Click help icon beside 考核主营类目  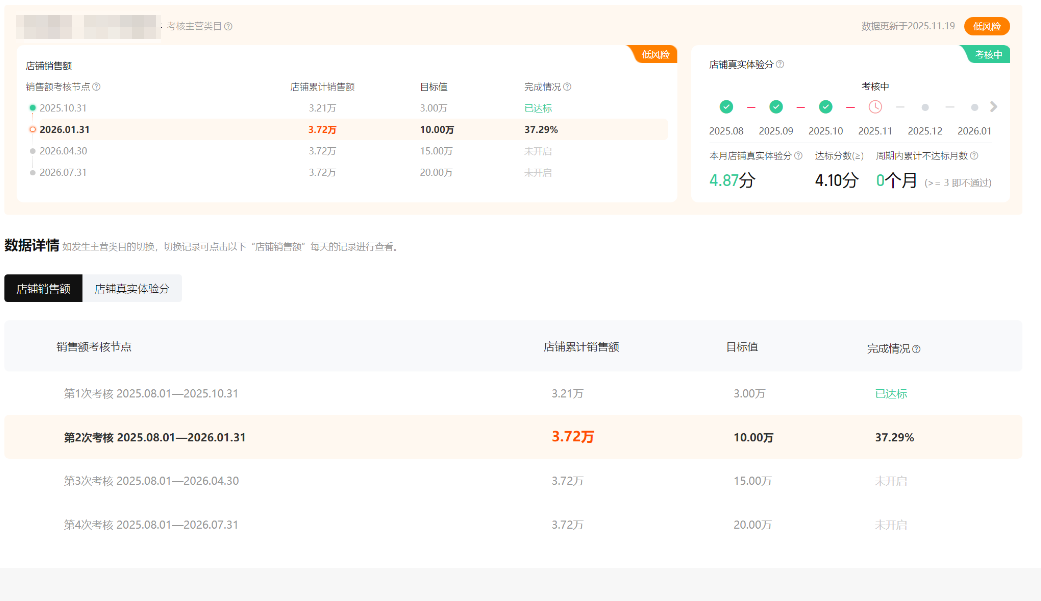pyautogui.click(x=229, y=26)
